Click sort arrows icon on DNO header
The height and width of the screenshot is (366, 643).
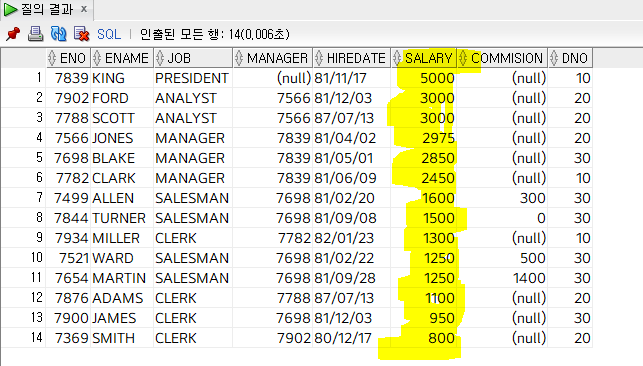tap(554, 58)
